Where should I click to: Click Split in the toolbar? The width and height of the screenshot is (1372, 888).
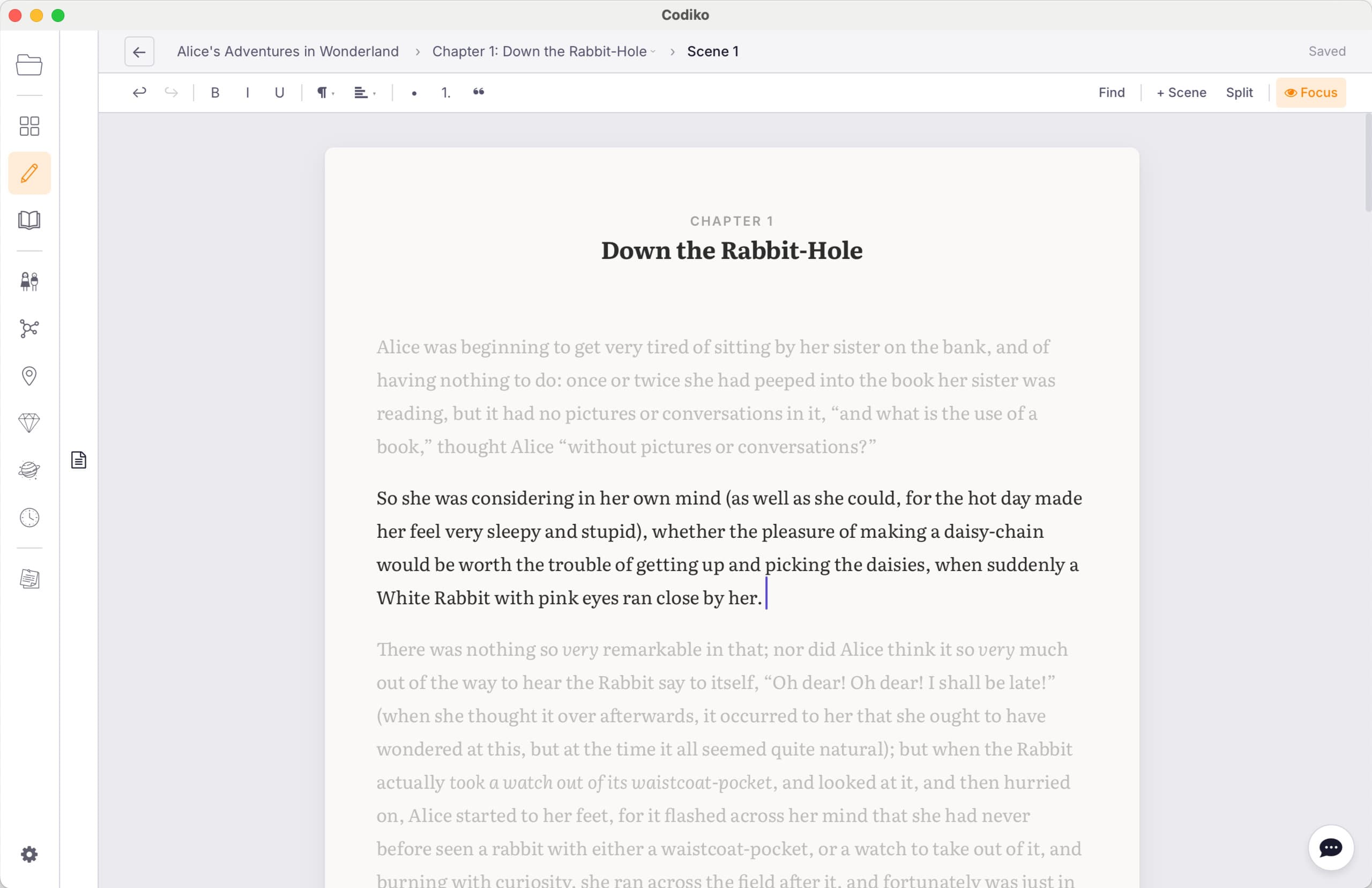[x=1239, y=92]
